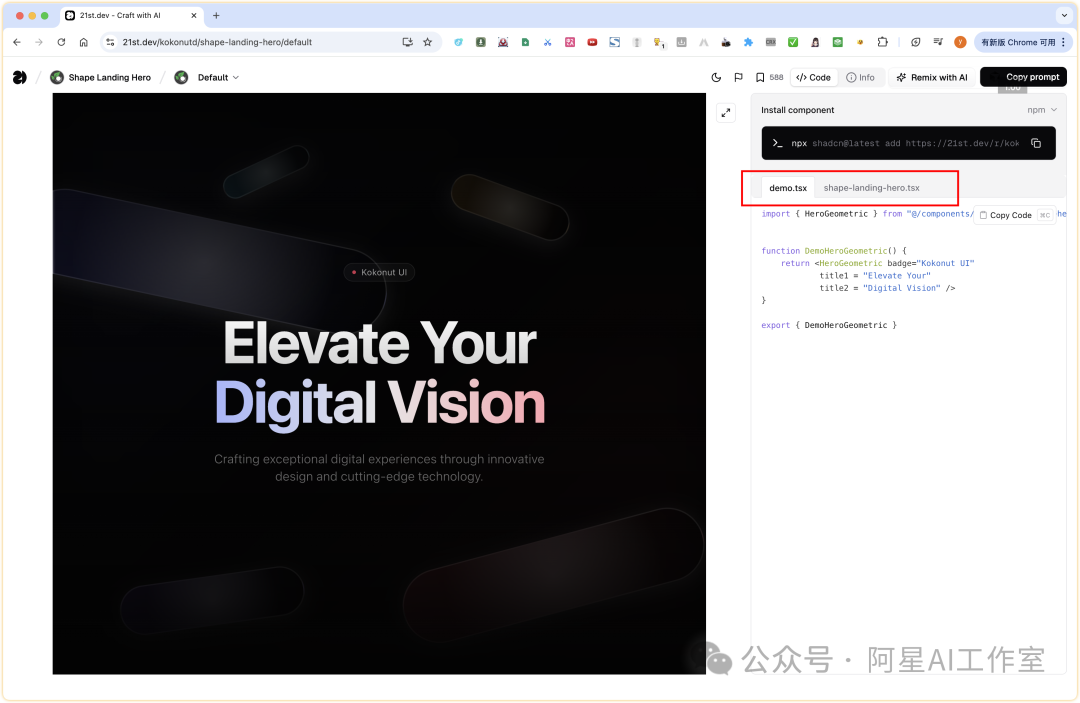Switch to the Code view tab

coord(813,77)
